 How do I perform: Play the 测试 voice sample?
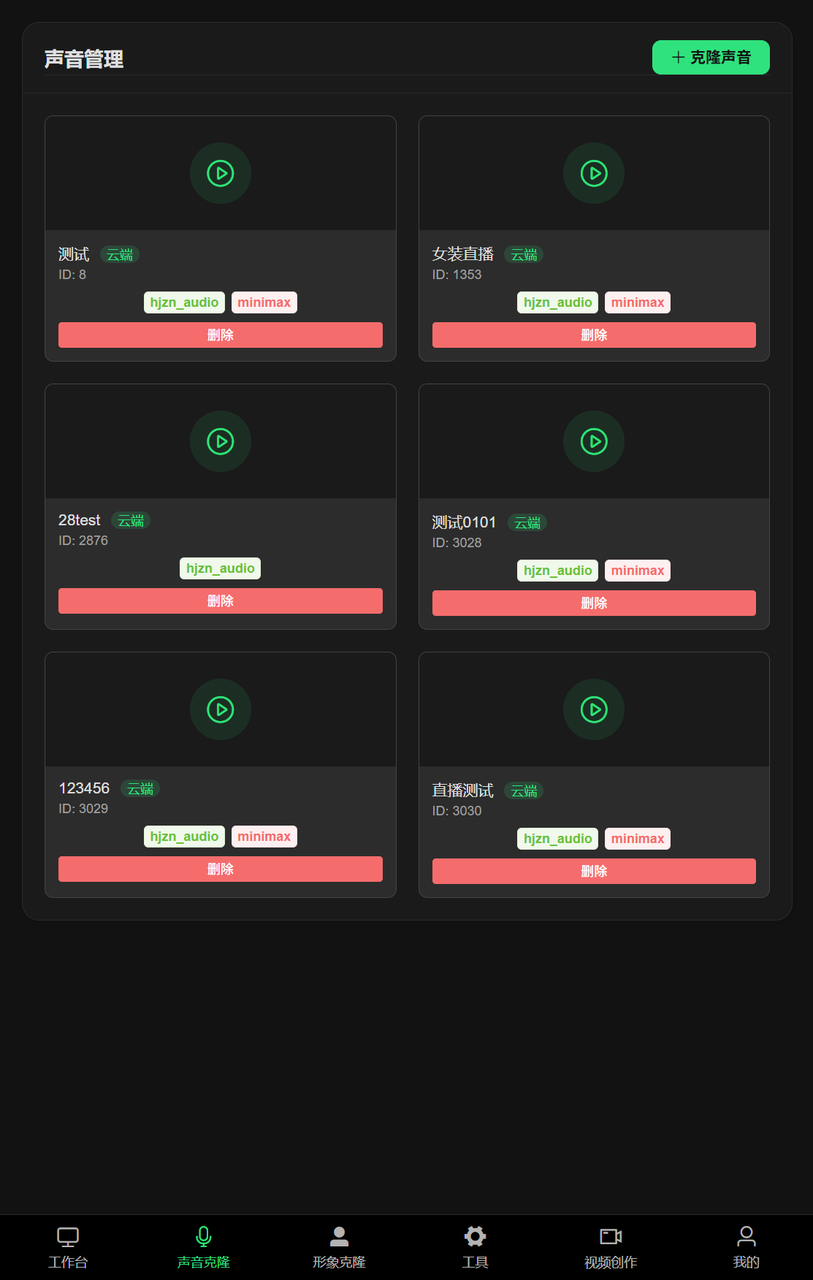(x=220, y=173)
